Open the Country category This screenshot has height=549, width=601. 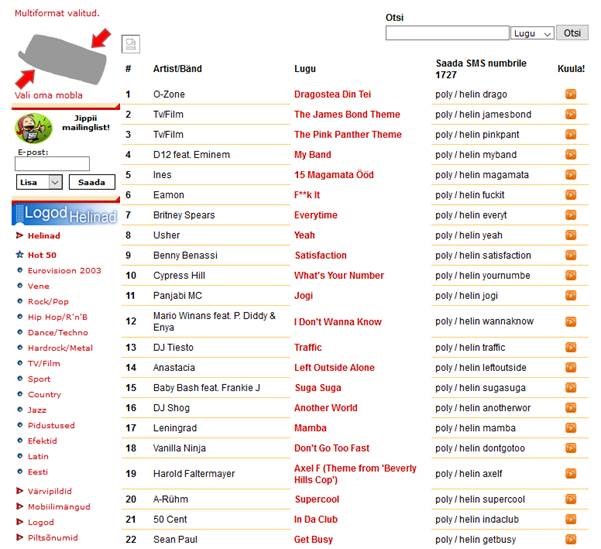pos(44,394)
